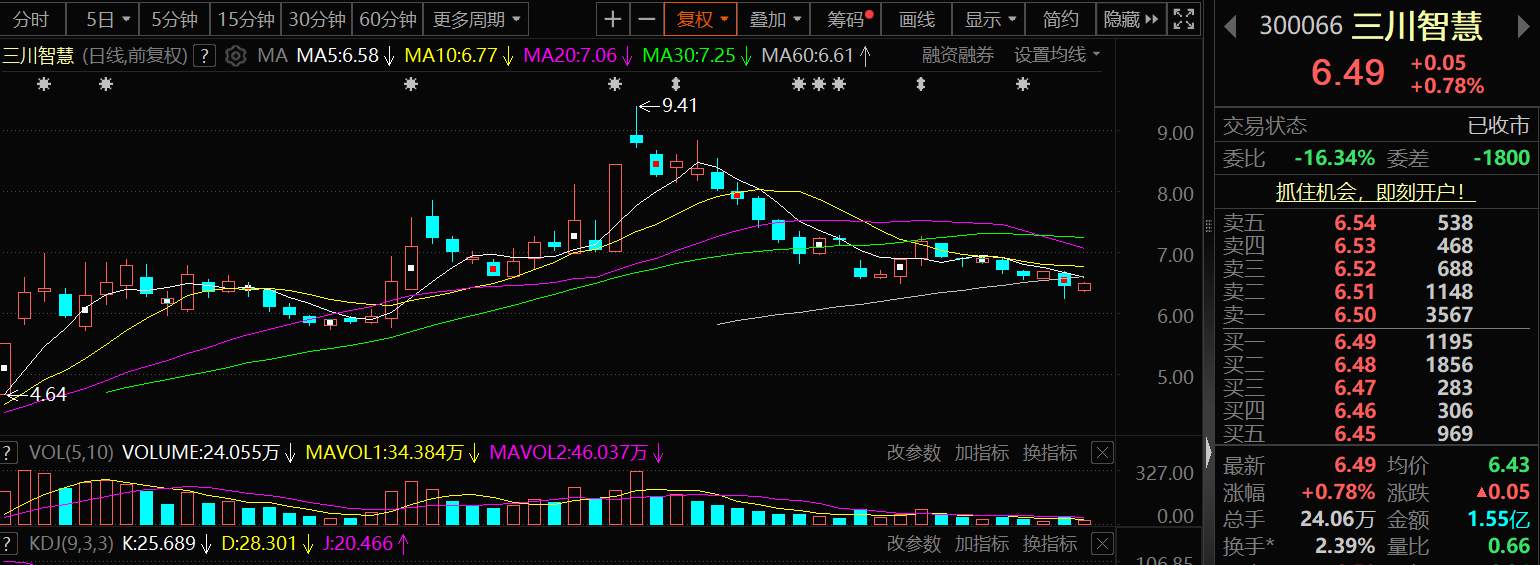Zoom out the chart with minus button
The image size is (1540, 565).
[647, 19]
